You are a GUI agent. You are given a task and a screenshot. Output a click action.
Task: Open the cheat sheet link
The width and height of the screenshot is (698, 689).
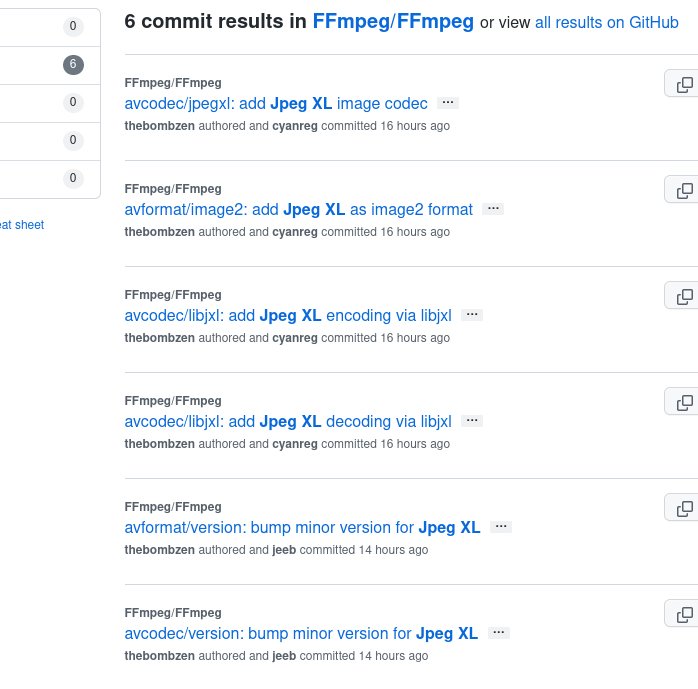tap(22, 225)
